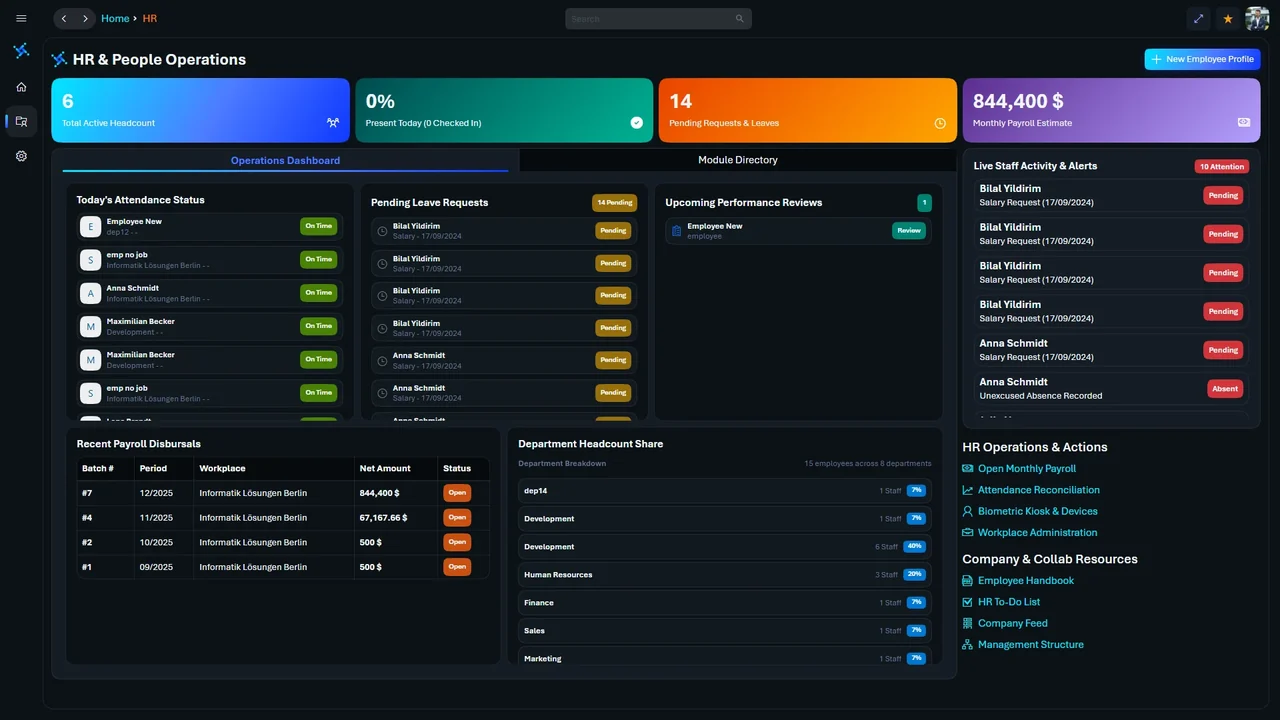This screenshot has width=1280, height=720.
Task: Click the icon beside Company Feed
Action: (x=967, y=623)
